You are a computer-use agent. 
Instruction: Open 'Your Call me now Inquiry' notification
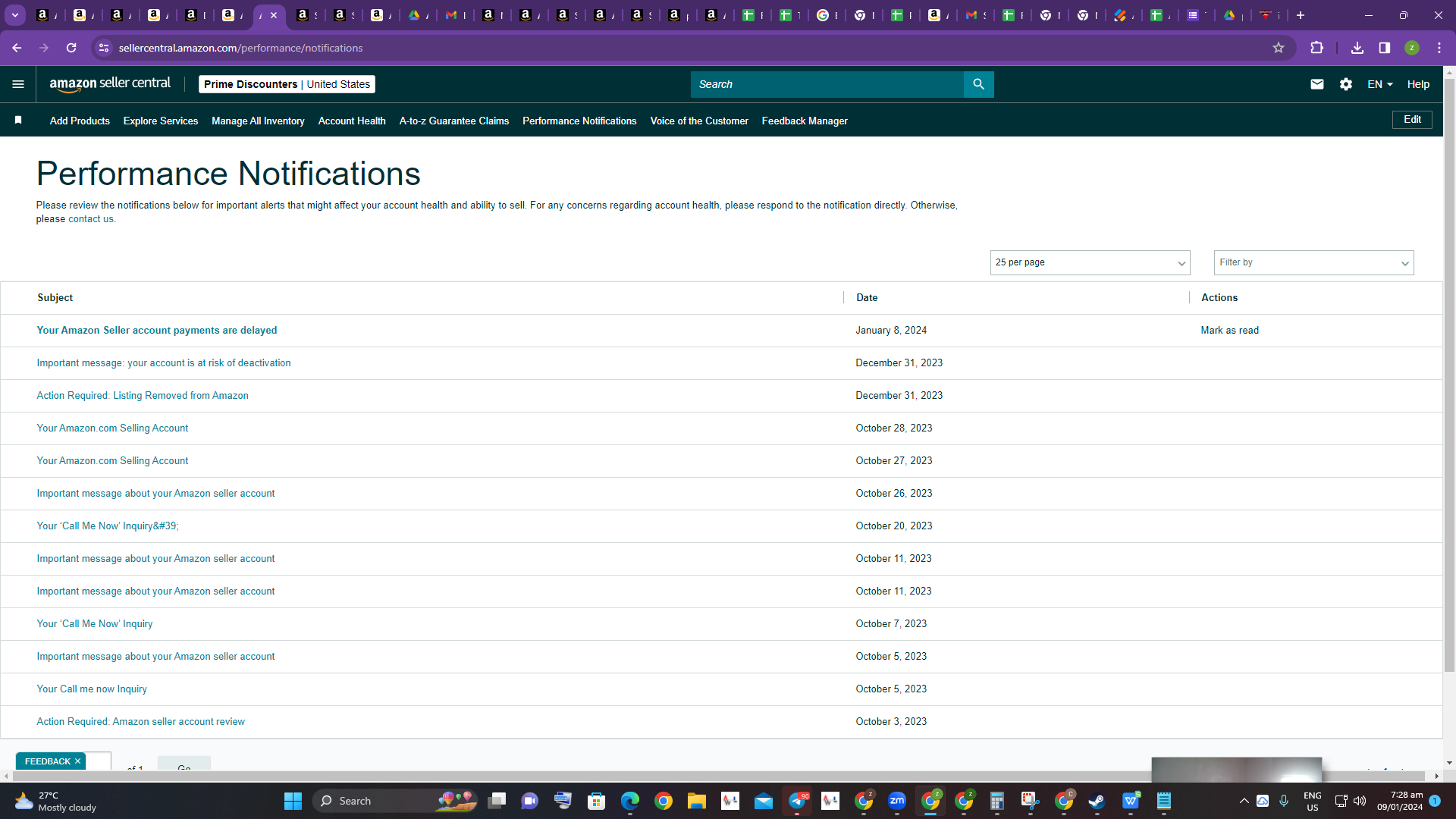point(92,689)
